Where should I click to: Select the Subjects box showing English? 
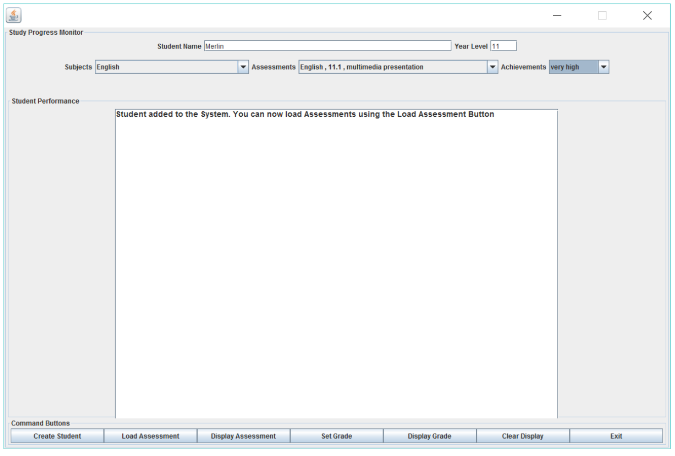pyautogui.click(x=165, y=67)
